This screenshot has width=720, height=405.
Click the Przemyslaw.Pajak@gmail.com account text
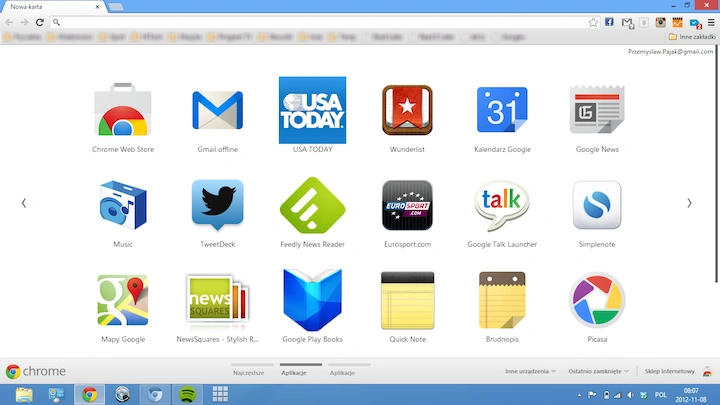coord(670,51)
